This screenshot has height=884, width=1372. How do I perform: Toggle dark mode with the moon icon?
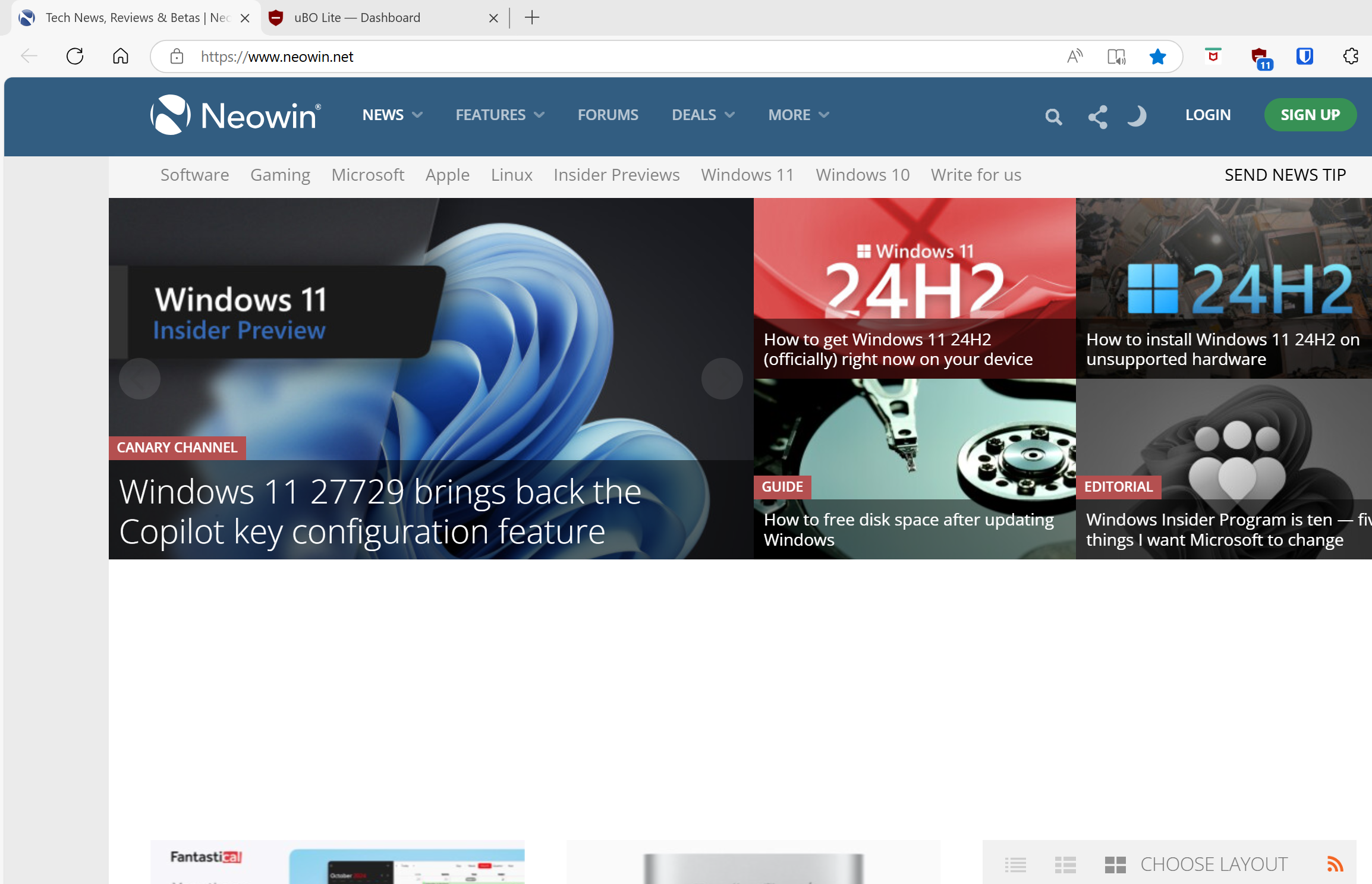click(x=1137, y=116)
